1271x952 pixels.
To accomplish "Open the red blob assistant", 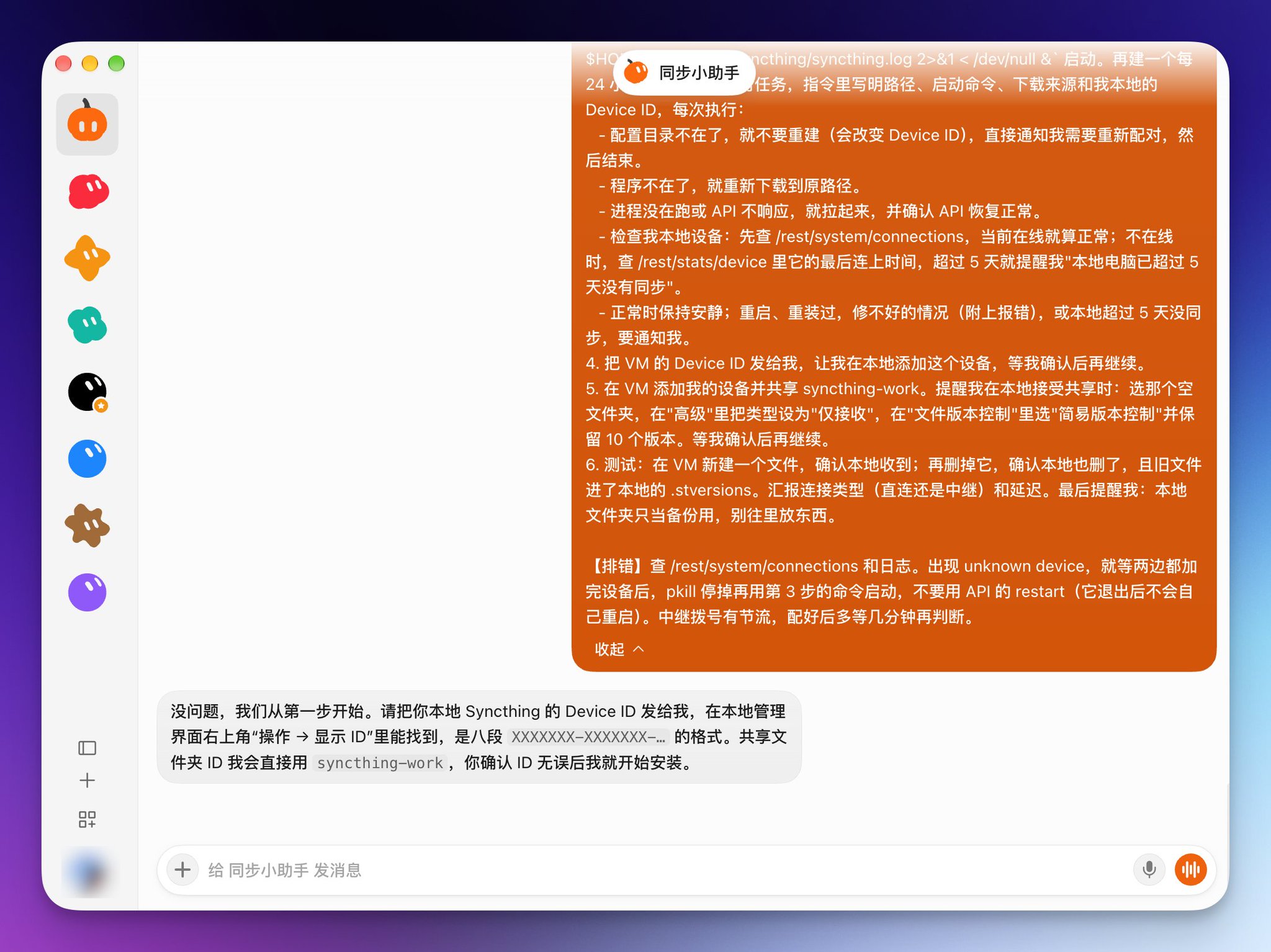I will pos(88,191).
